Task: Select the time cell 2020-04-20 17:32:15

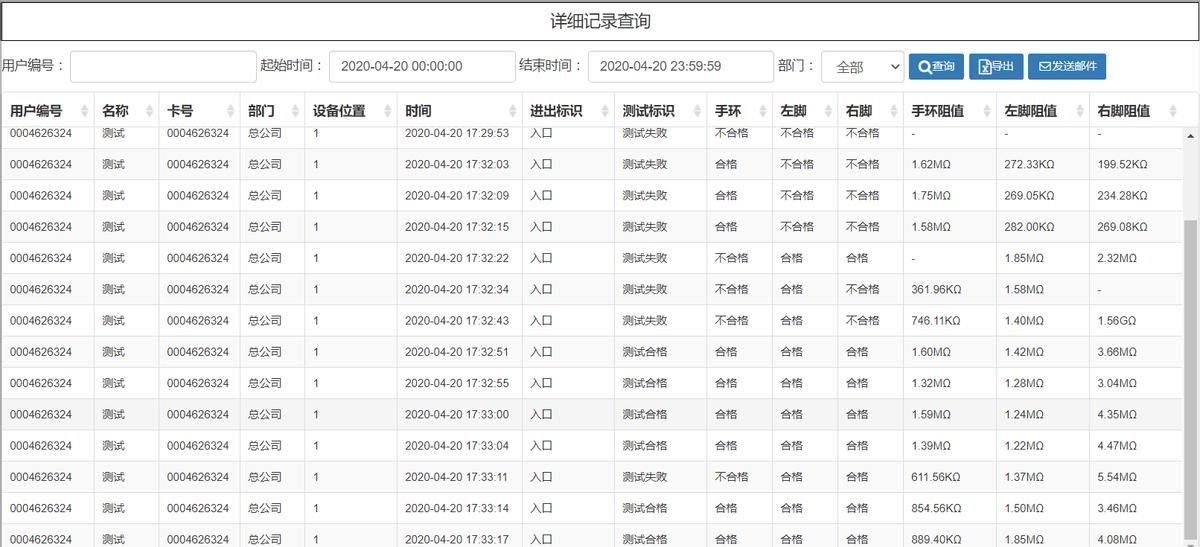Action: (457, 227)
